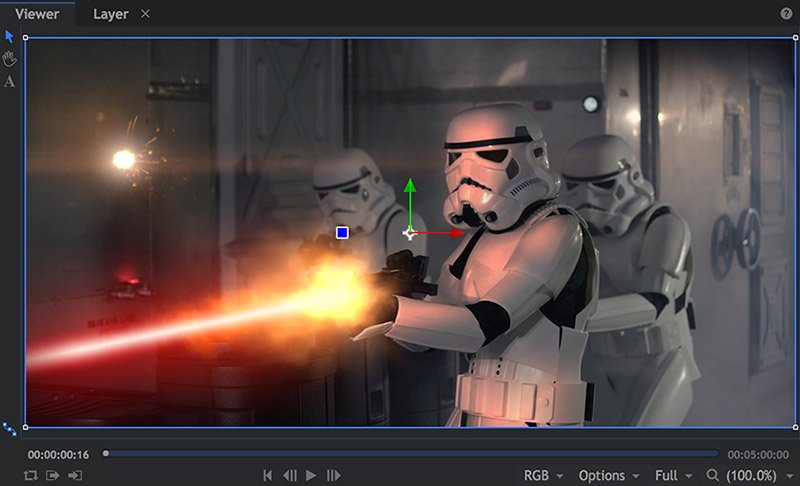Play the viewer preview
The width and height of the screenshot is (800, 486).
[x=311, y=475]
